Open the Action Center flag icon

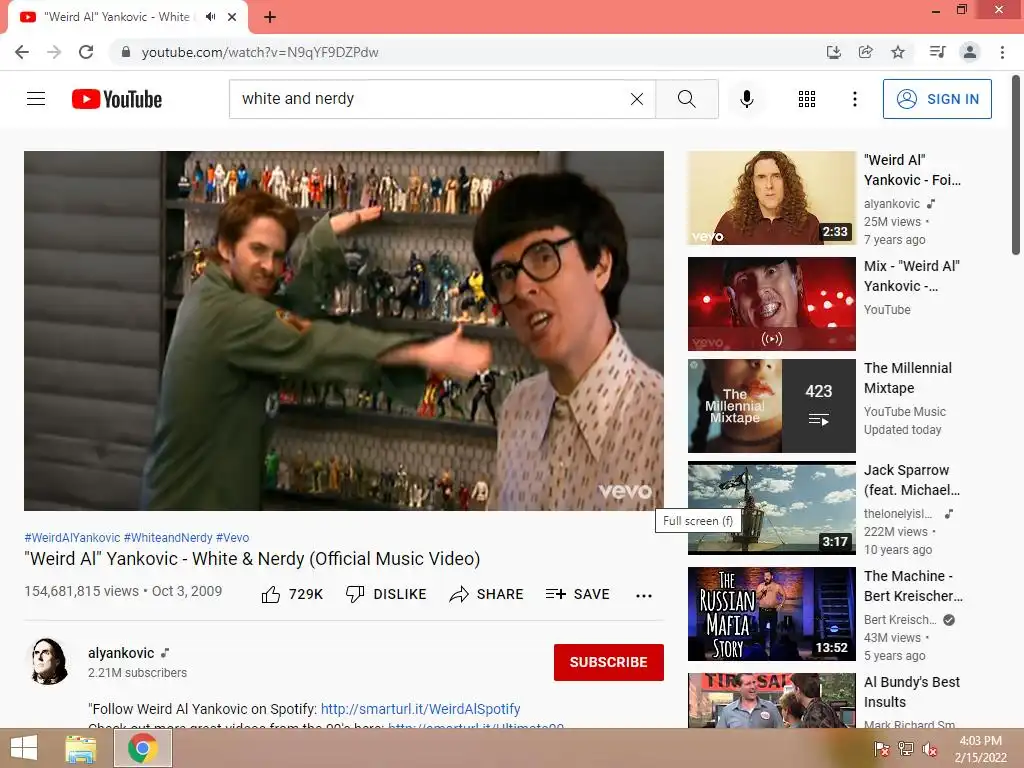pyautogui.click(x=882, y=749)
